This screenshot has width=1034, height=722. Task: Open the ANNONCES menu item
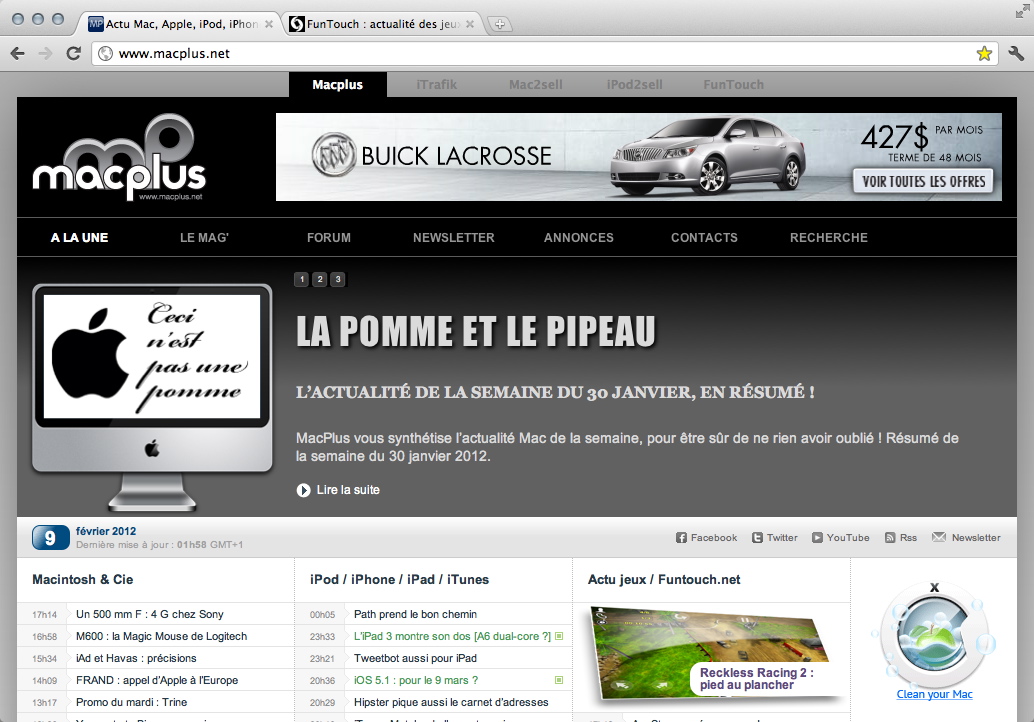coord(579,237)
